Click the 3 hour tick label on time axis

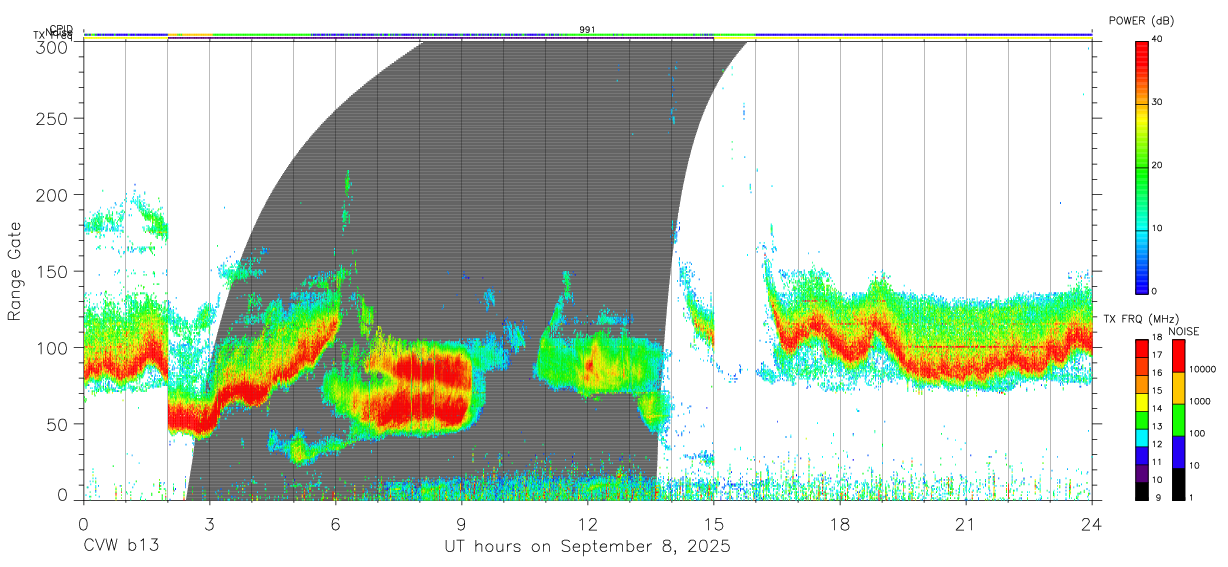coord(209,524)
